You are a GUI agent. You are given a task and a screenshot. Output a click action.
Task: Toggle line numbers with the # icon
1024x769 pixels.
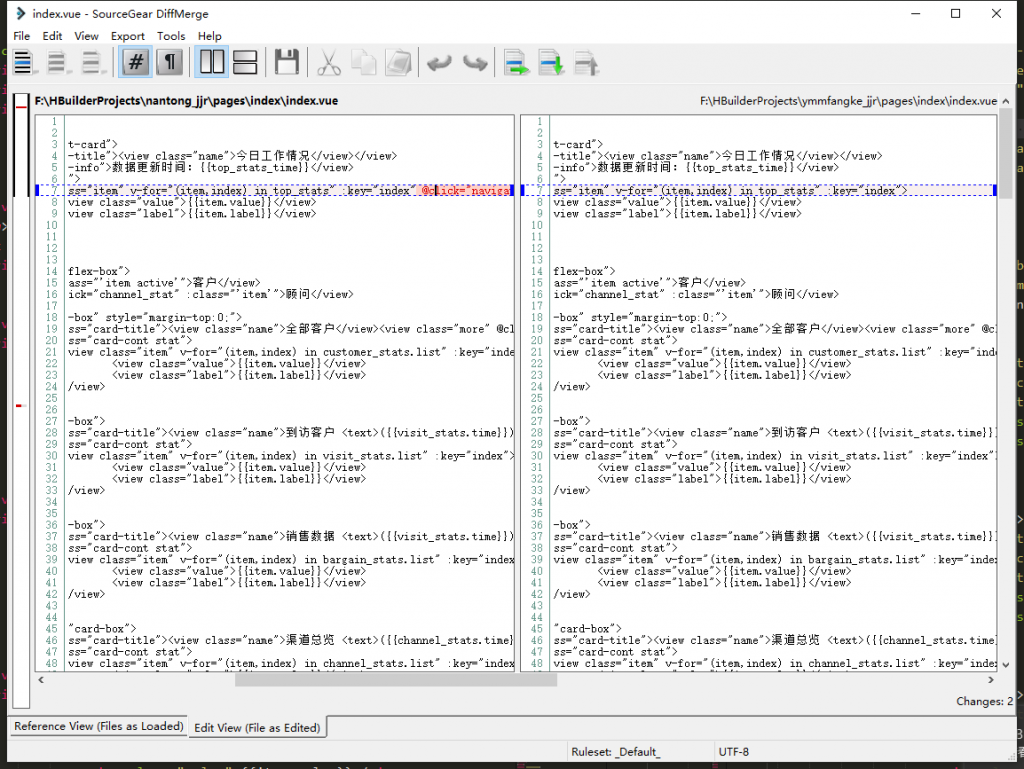tap(135, 63)
